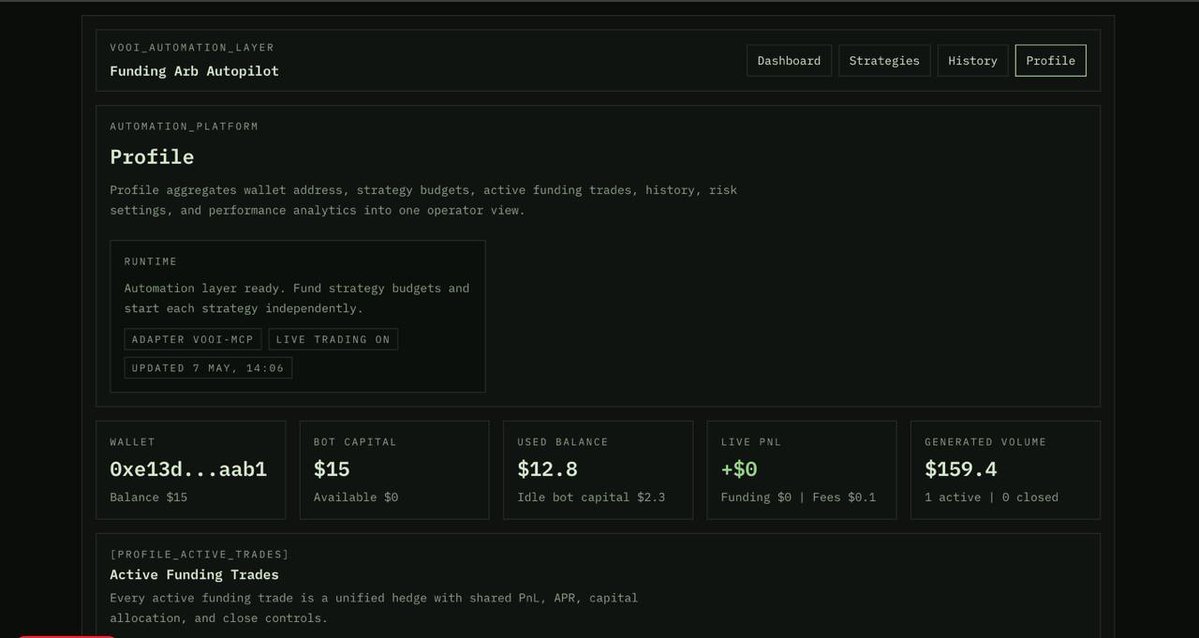Click the Profile page heading
This screenshot has height=638, width=1199.
pyautogui.click(x=152, y=157)
